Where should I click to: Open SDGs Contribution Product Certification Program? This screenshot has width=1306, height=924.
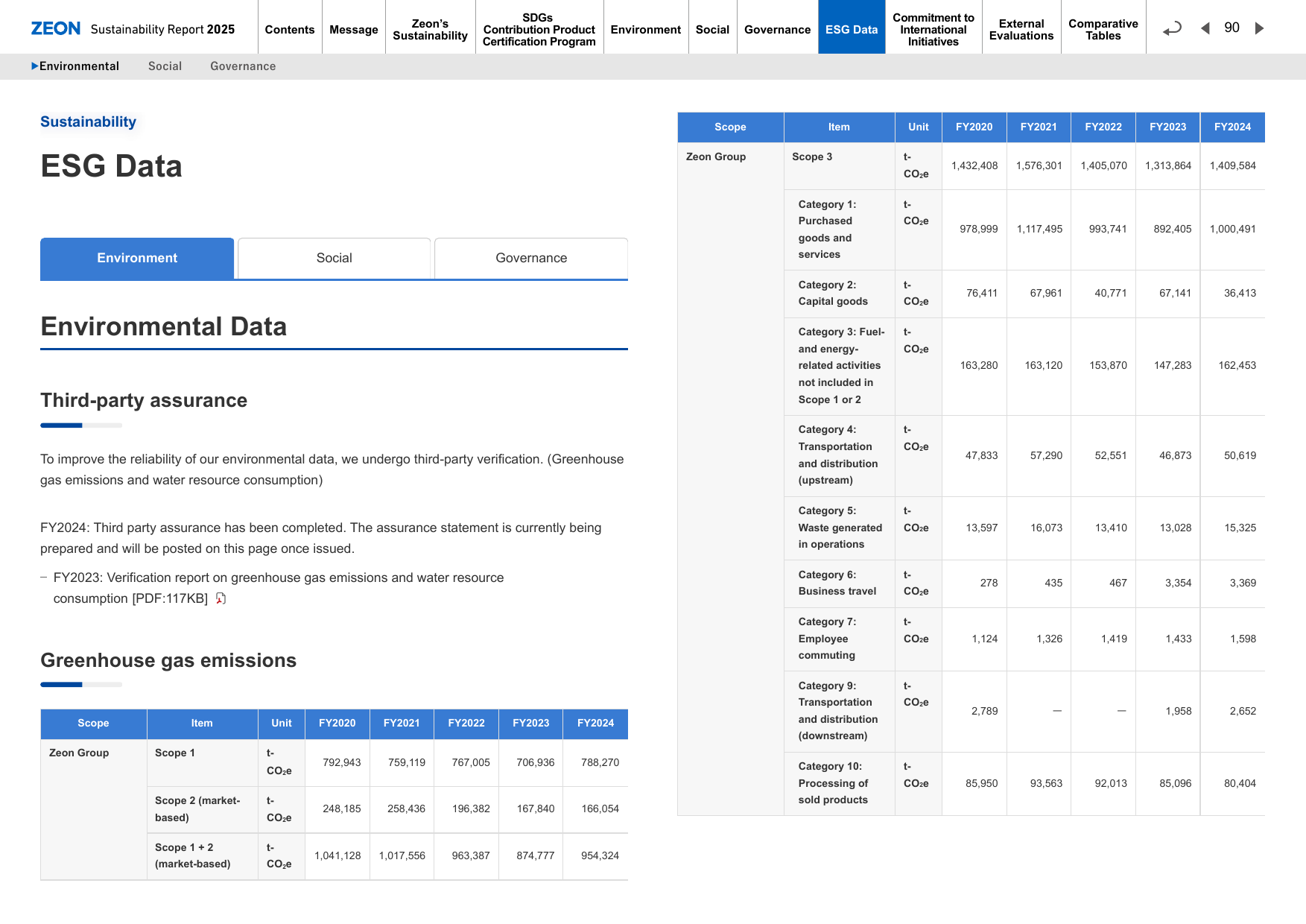coord(539,29)
